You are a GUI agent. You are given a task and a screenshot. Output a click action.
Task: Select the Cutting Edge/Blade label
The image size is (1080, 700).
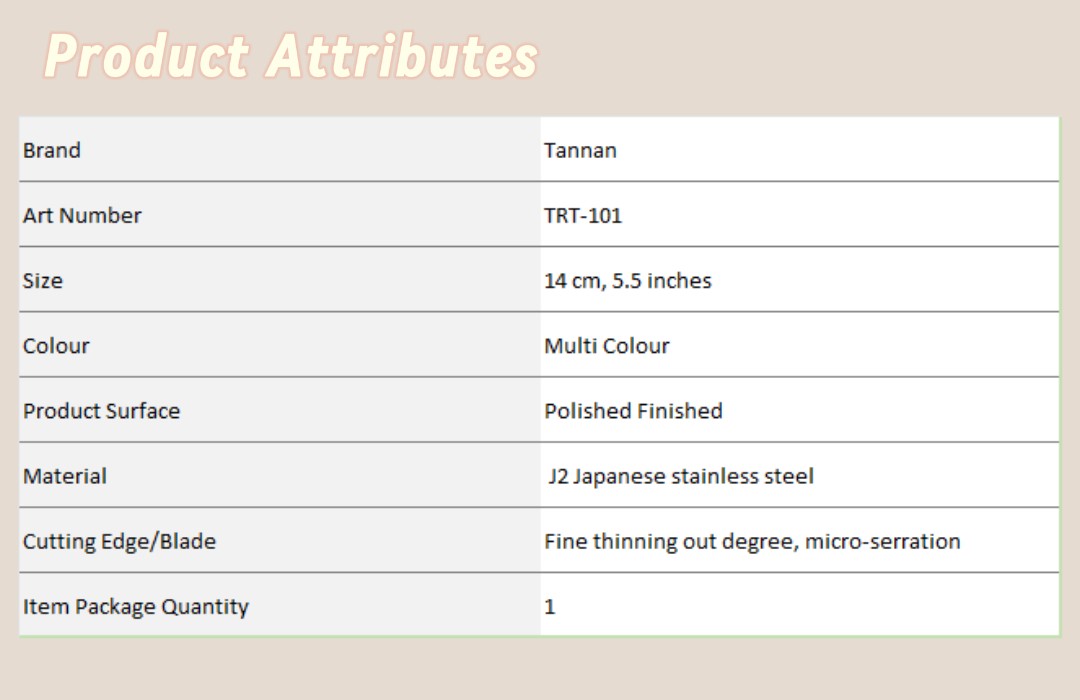pos(119,541)
